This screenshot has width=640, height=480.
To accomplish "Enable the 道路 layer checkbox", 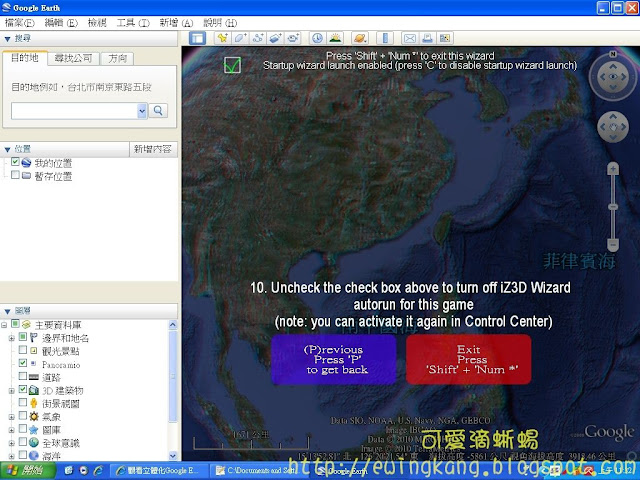I will point(23,376).
